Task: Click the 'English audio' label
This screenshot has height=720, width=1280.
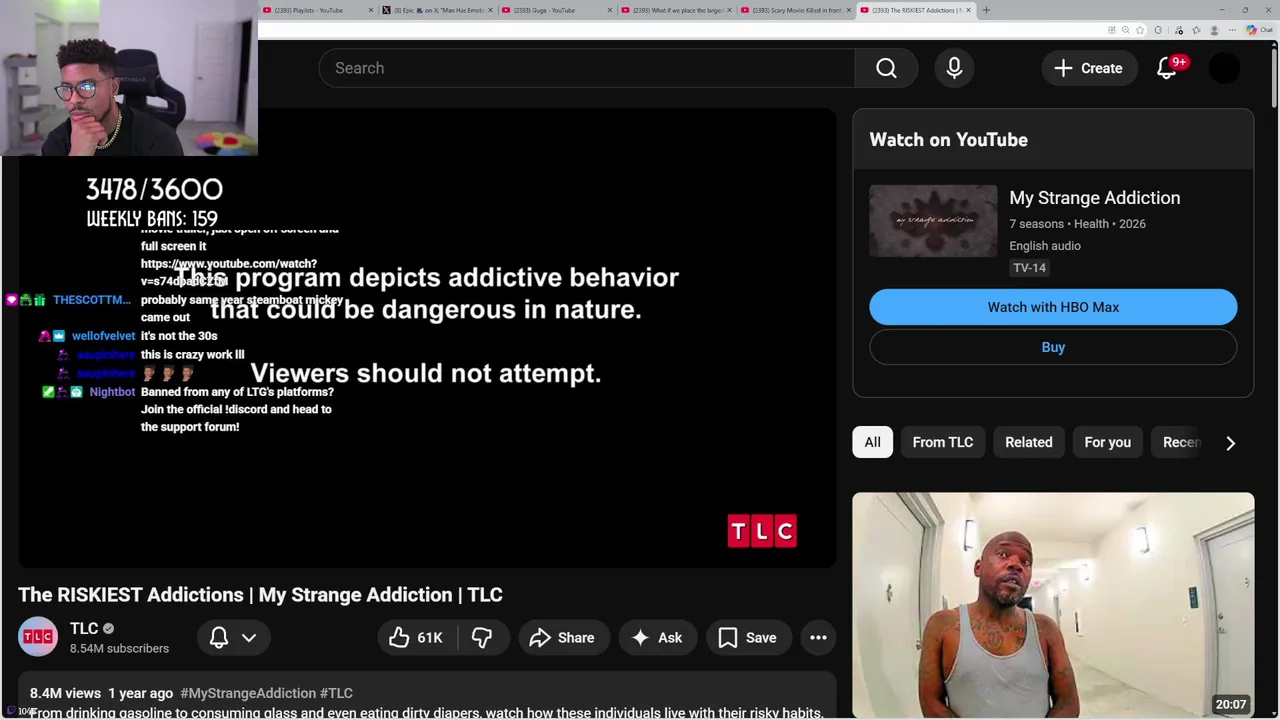Action: pos(1045,246)
